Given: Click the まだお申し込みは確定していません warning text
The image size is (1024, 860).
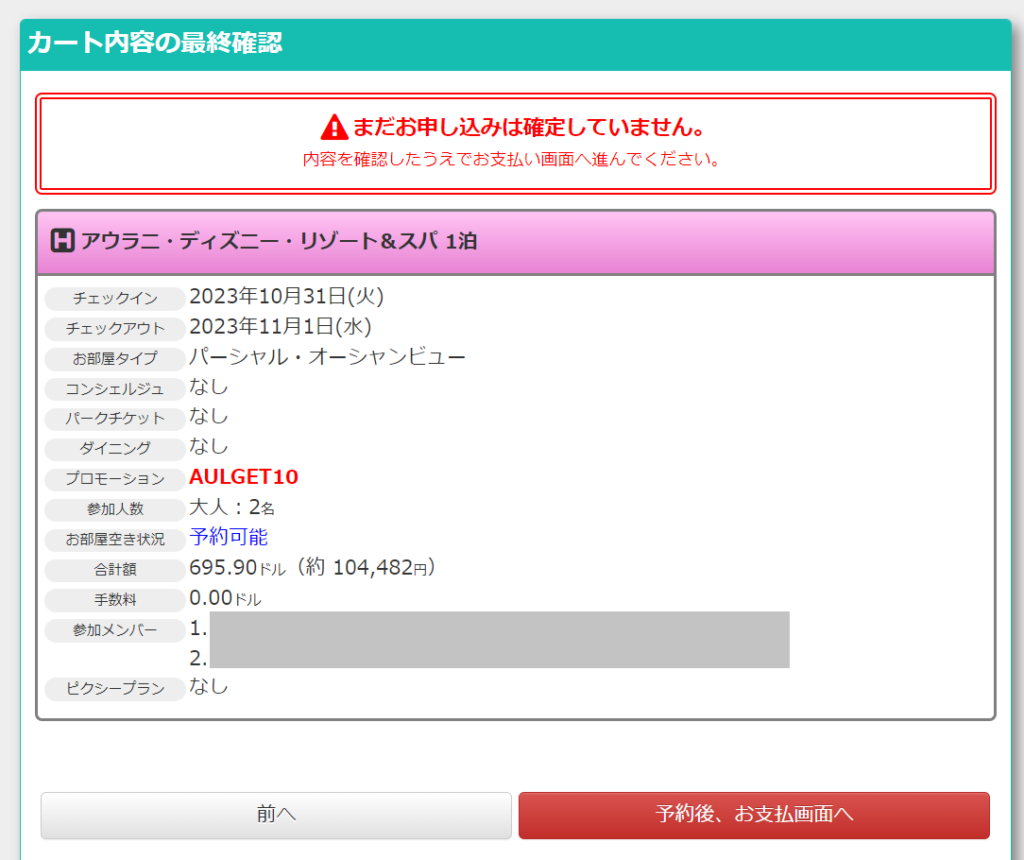Looking at the screenshot, I should coord(529,127).
